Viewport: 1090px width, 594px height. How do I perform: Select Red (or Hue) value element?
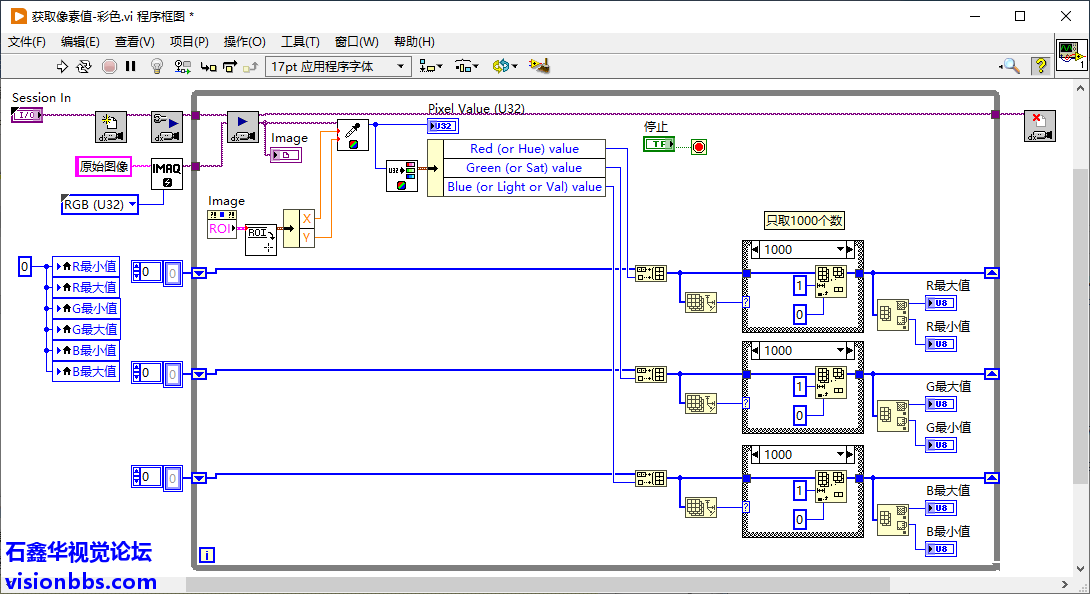point(524,148)
